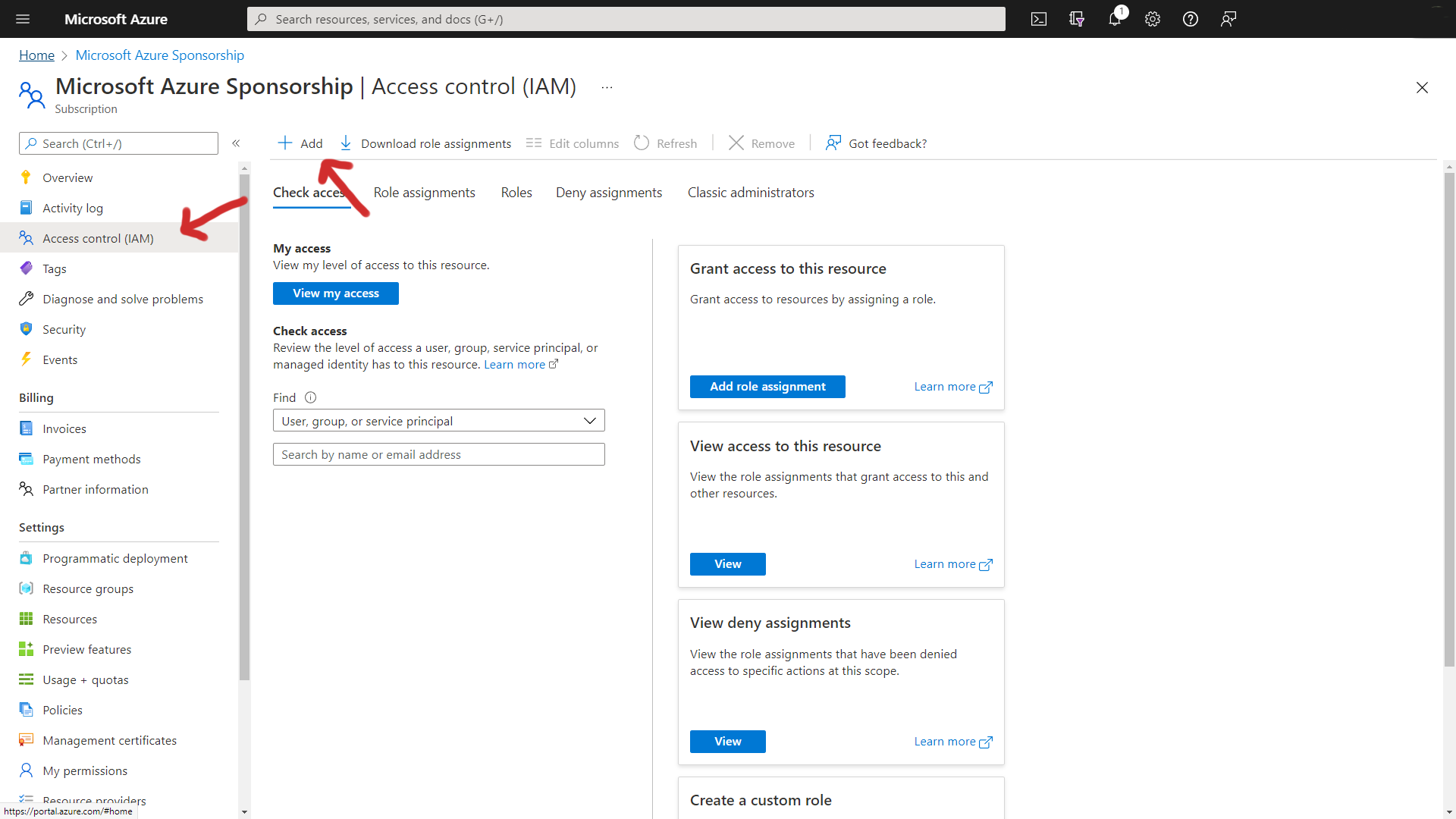The width and height of the screenshot is (1456, 819).
Task: Focus the global search resources box
Action: click(626, 19)
